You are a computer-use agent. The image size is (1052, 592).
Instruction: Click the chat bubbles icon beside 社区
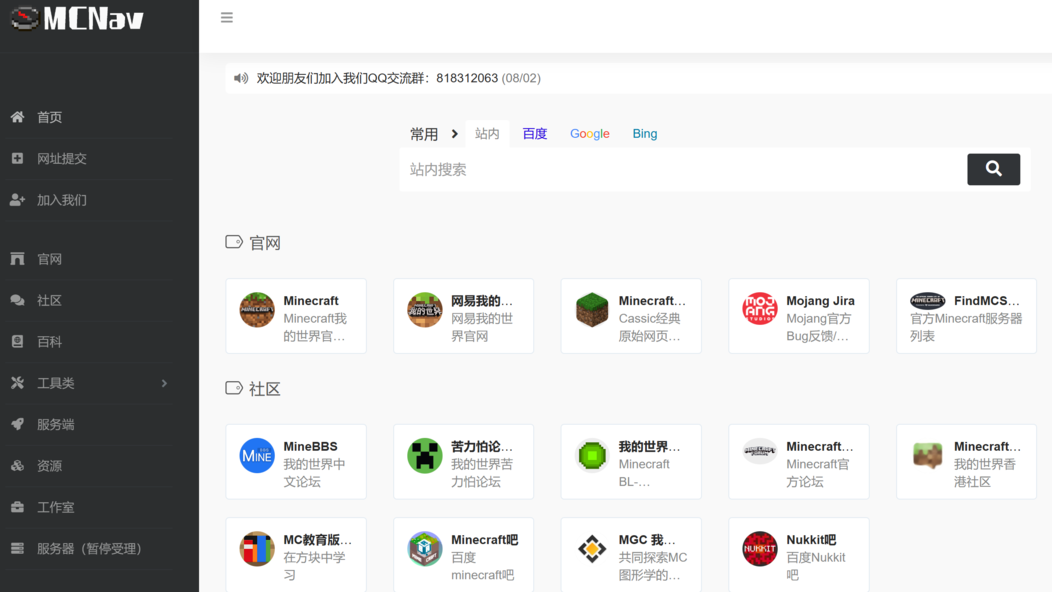(17, 300)
